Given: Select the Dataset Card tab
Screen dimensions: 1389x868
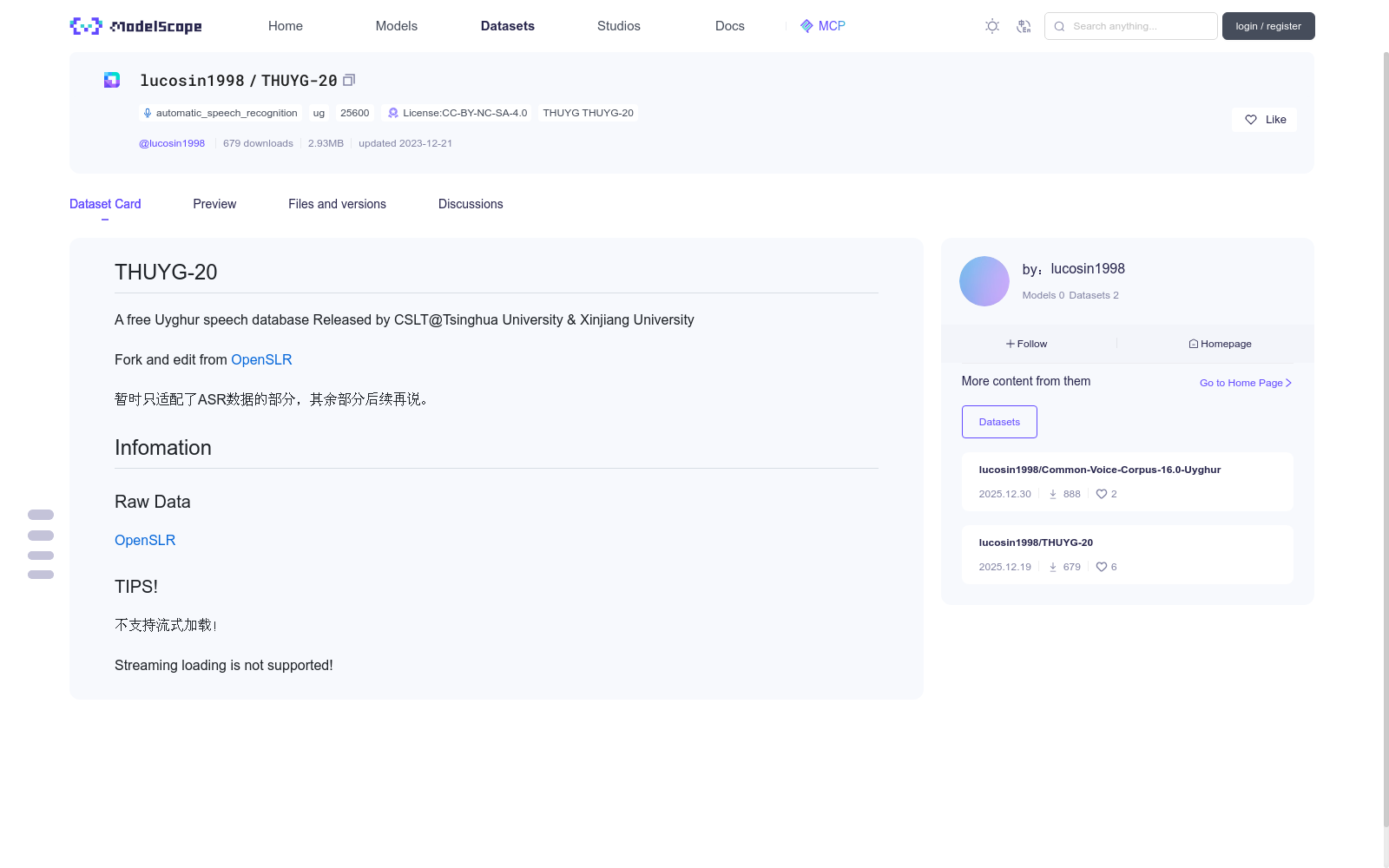Looking at the screenshot, I should coord(105,204).
